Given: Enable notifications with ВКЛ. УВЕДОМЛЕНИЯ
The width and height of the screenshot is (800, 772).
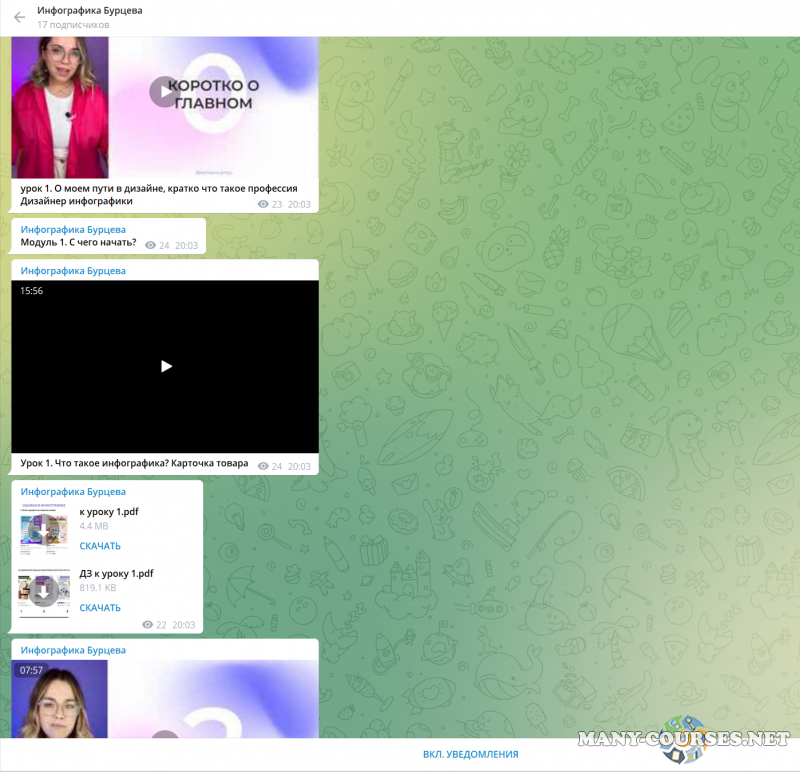Looking at the screenshot, I should 470,754.
